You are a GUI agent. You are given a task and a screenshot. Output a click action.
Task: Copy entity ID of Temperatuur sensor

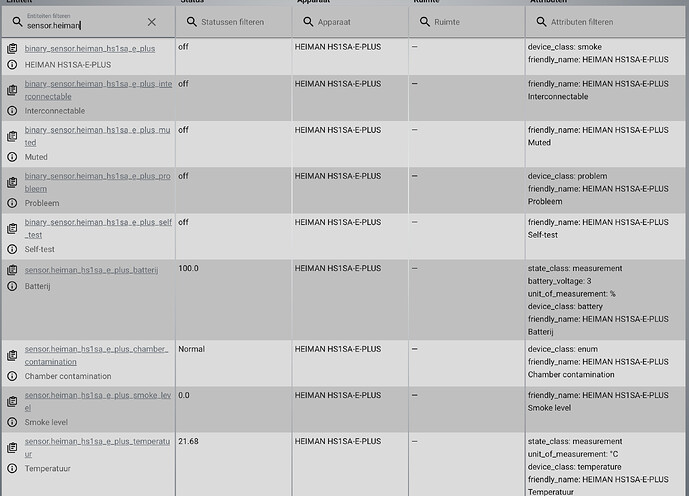click(x=12, y=448)
